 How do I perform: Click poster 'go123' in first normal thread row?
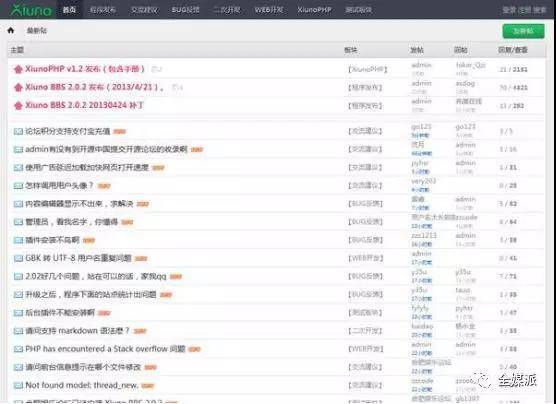point(421,127)
